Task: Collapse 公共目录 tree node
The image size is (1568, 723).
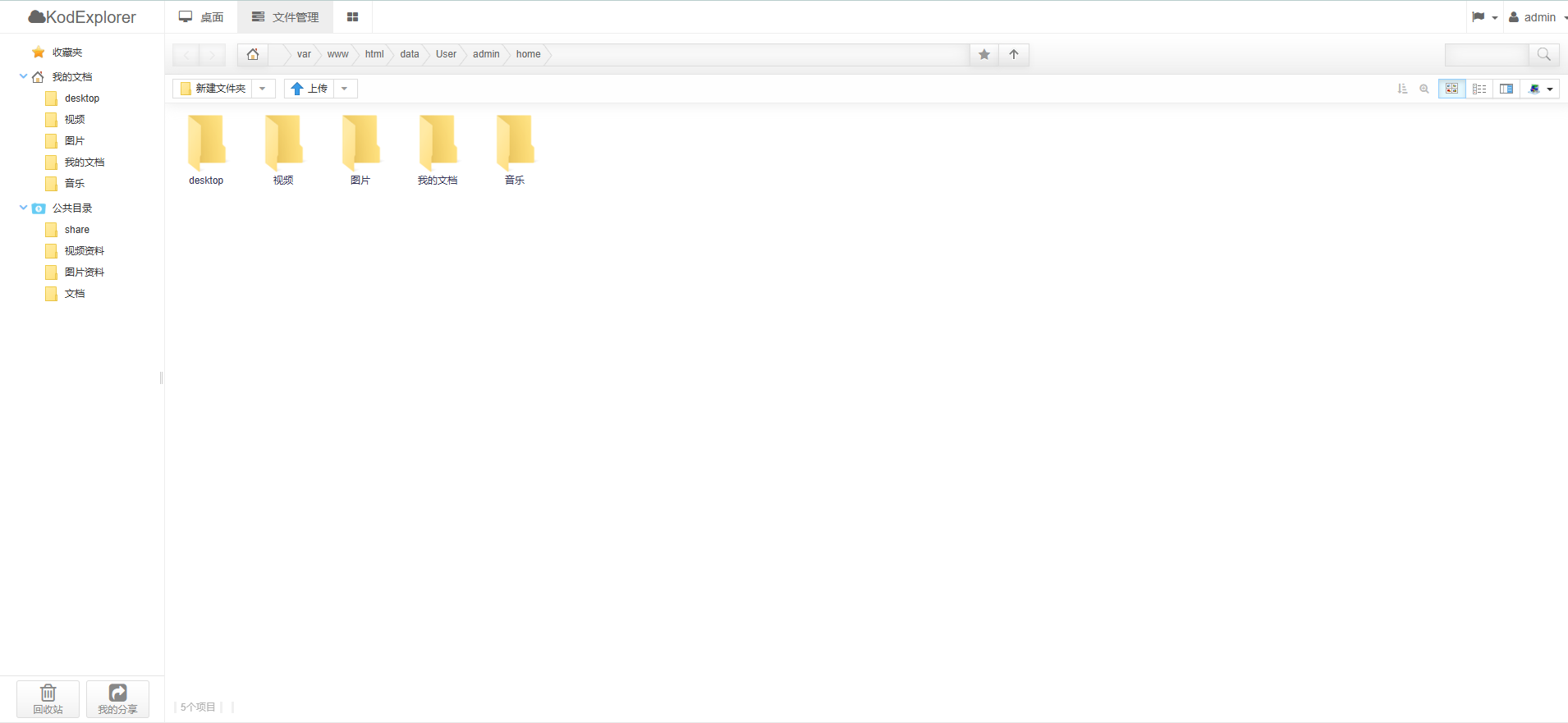Action: (x=23, y=208)
